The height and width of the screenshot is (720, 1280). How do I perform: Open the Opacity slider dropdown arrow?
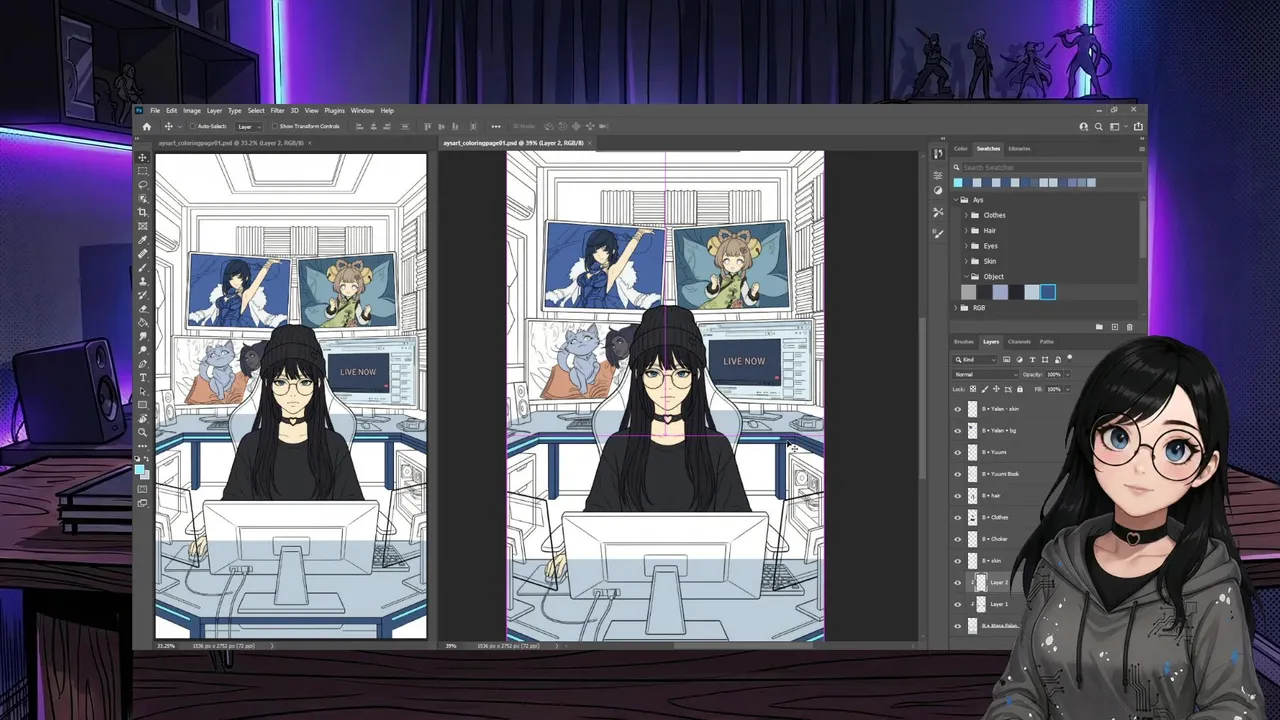click(x=1068, y=375)
